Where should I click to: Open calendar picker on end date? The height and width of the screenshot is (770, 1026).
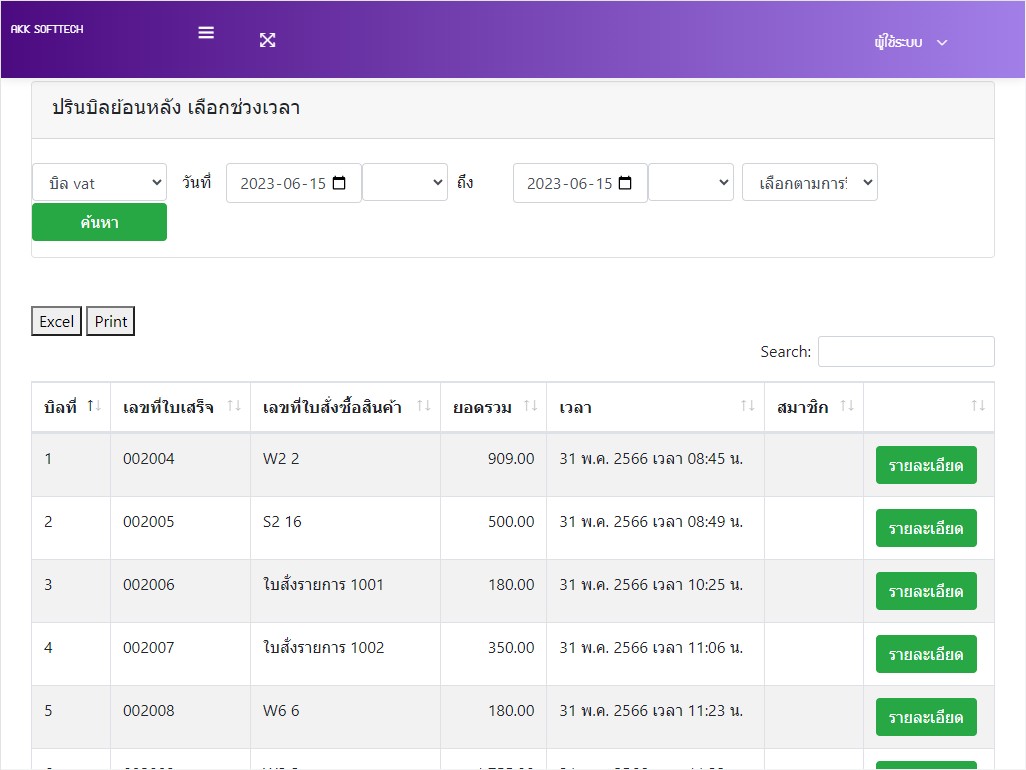click(x=626, y=183)
